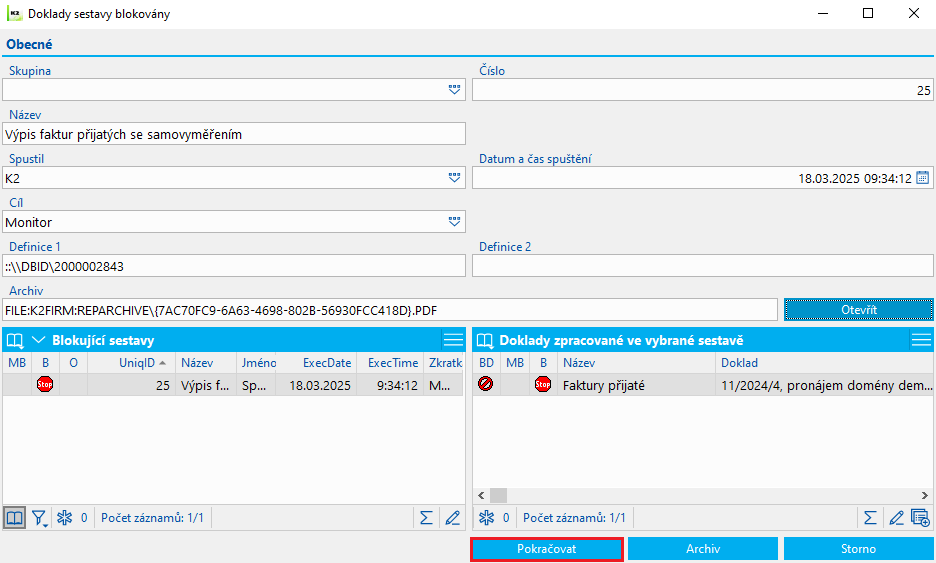Click Doklad column header
The height and width of the screenshot is (563, 936).
click(824, 362)
